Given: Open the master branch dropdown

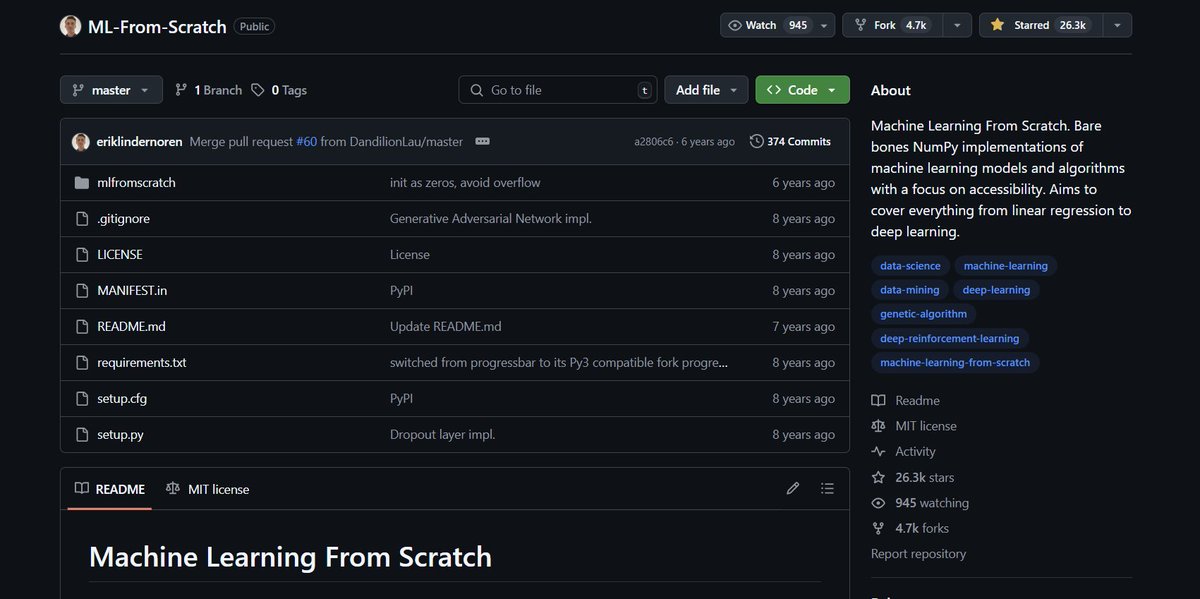Looking at the screenshot, I should 111,89.
